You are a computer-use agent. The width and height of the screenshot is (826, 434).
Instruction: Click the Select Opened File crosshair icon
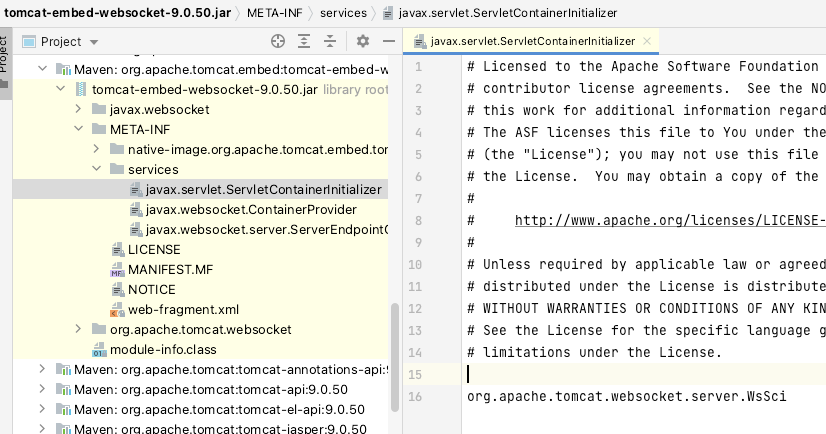(278, 41)
